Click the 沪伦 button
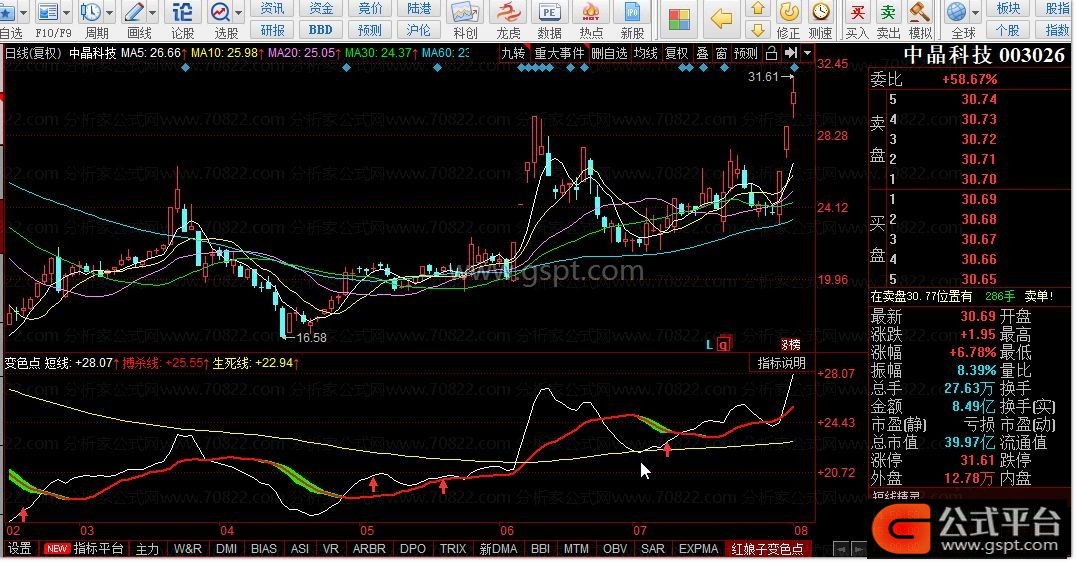 pyautogui.click(x=419, y=30)
